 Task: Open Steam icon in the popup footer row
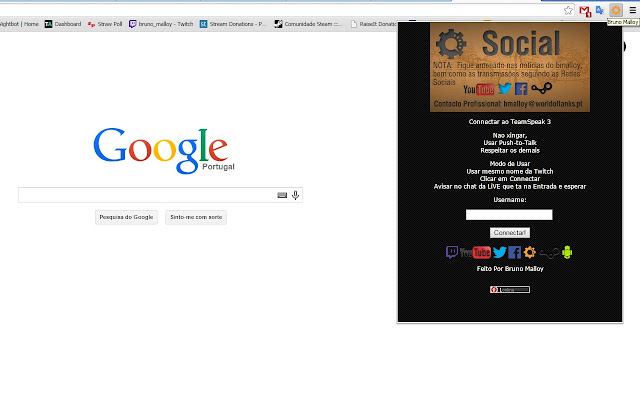pos(549,253)
